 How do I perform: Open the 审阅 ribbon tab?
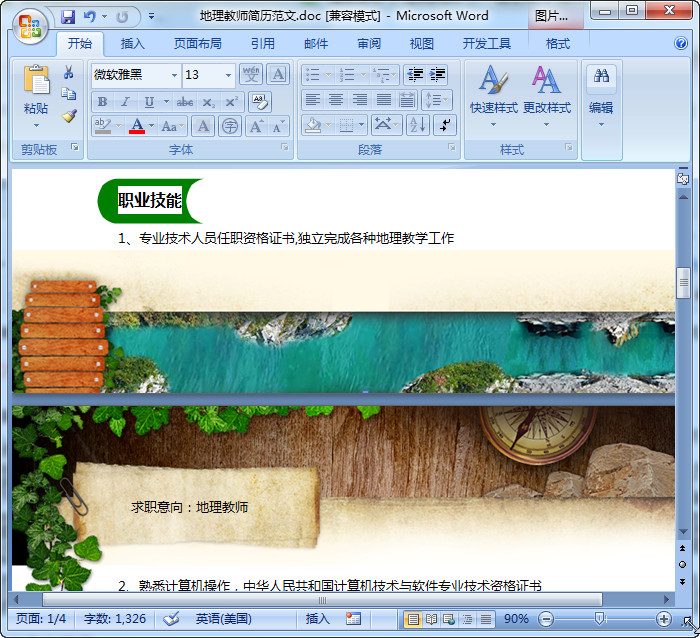(369, 44)
